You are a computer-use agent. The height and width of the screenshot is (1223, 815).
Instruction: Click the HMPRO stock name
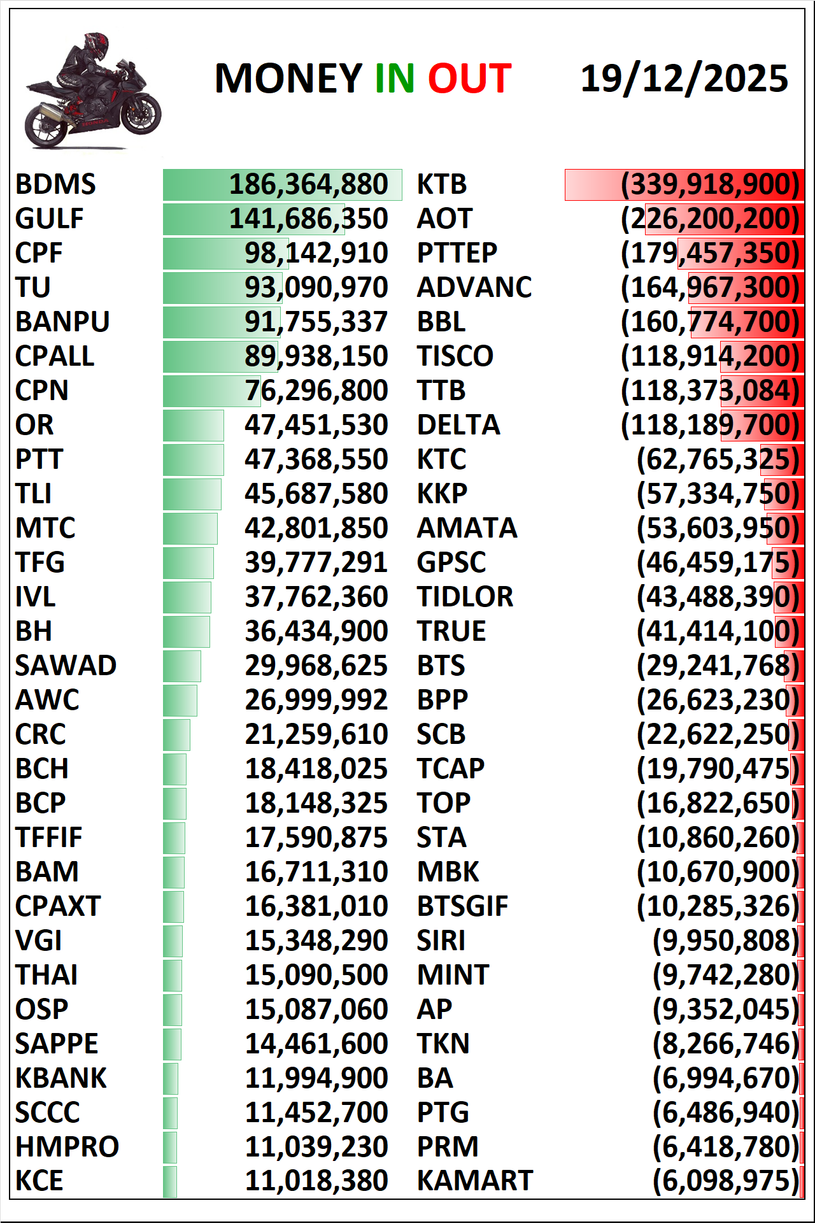(x=67, y=1147)
